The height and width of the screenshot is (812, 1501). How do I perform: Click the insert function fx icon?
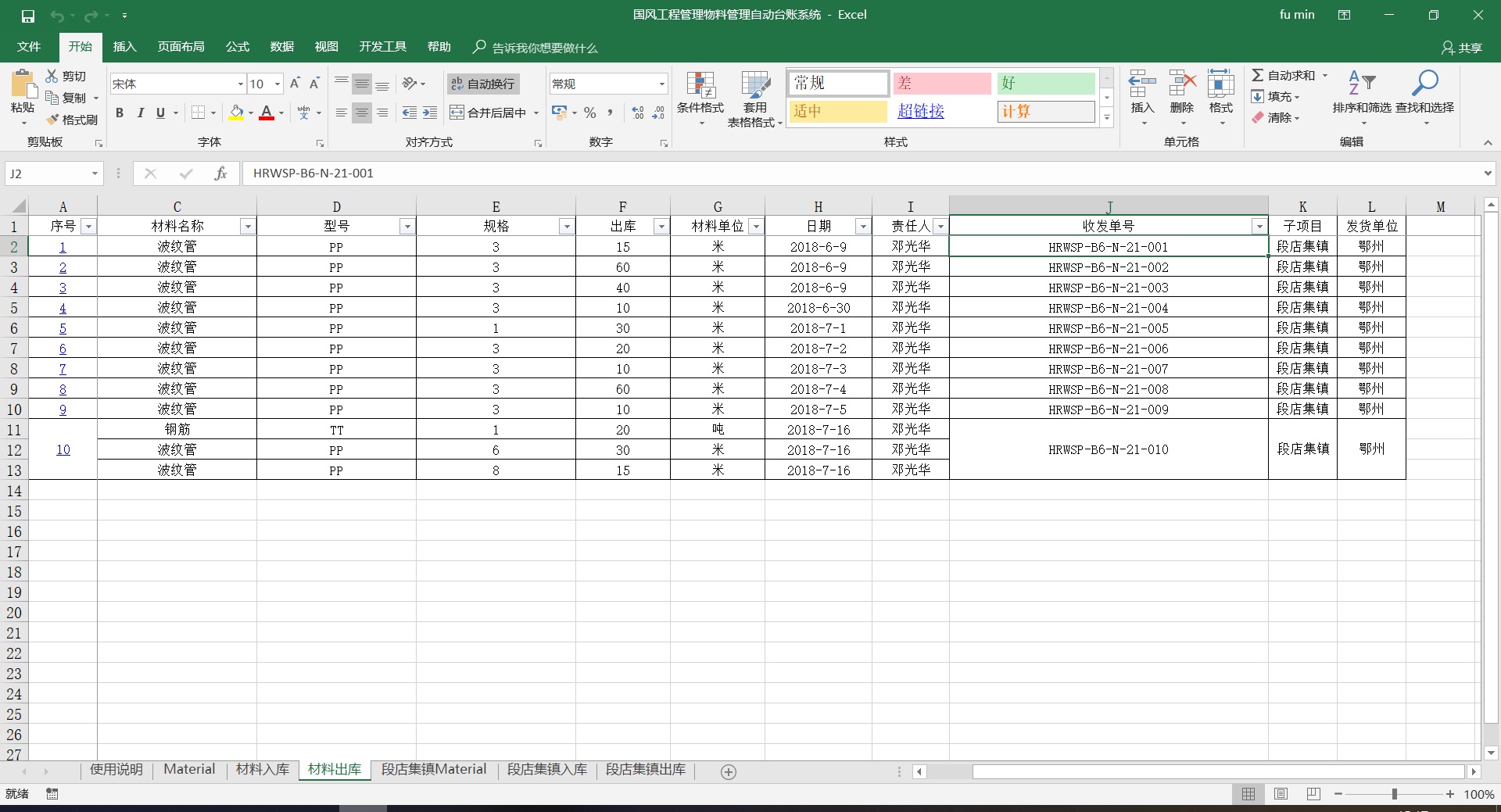220,173
